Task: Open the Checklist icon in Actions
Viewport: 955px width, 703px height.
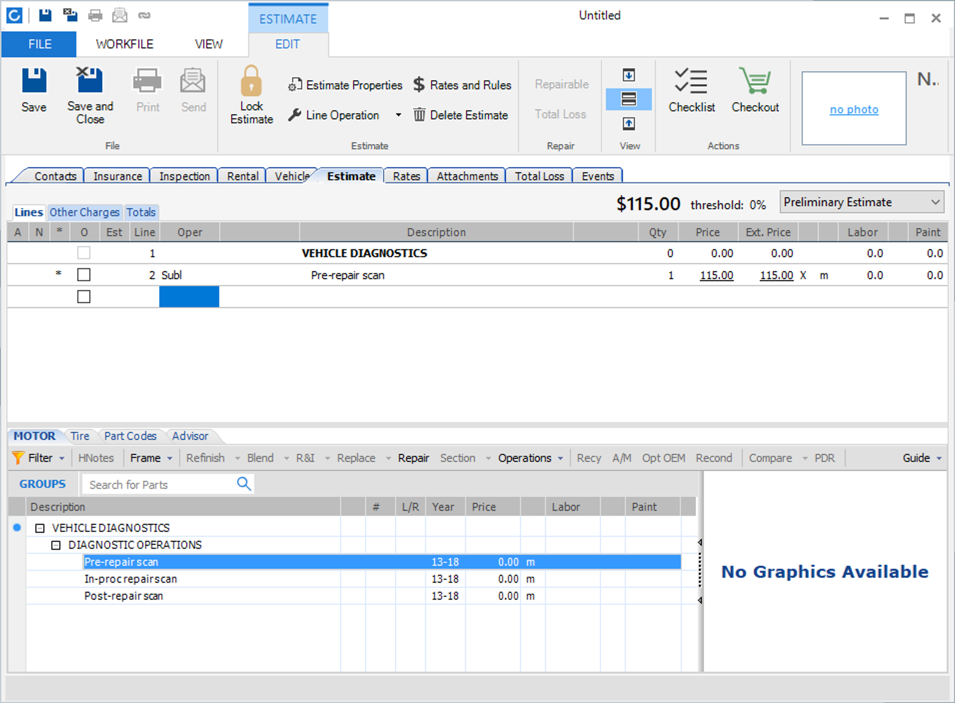Action: coord(691,82)
